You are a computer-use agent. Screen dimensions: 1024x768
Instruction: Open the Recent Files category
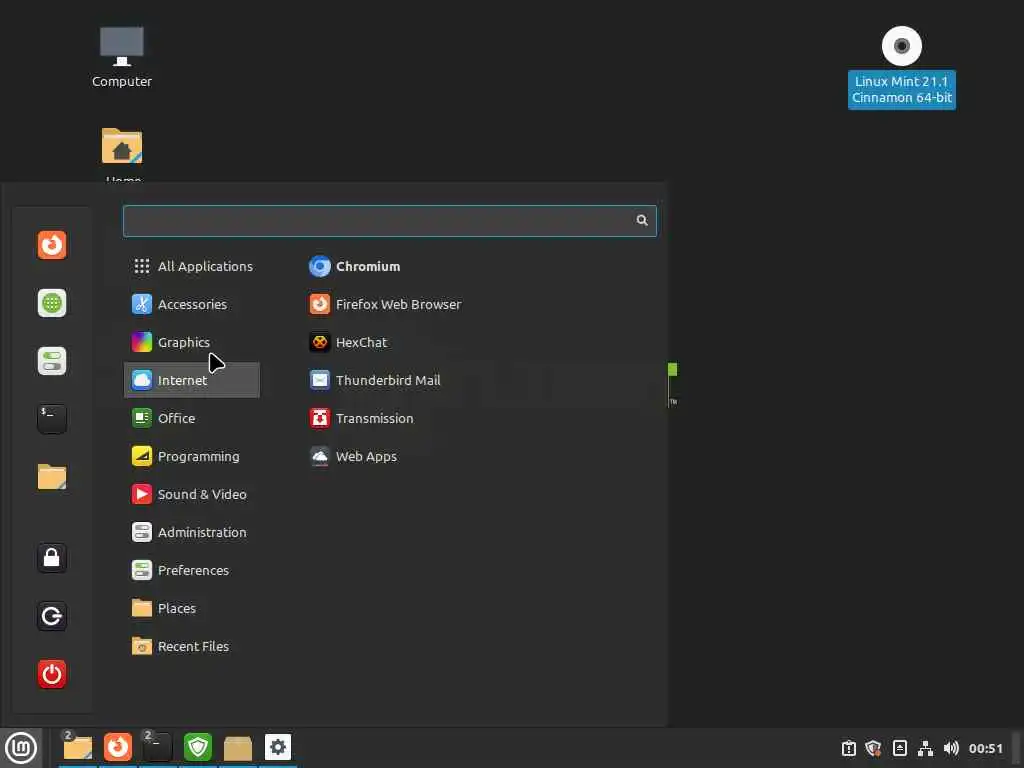click(191, 646)
